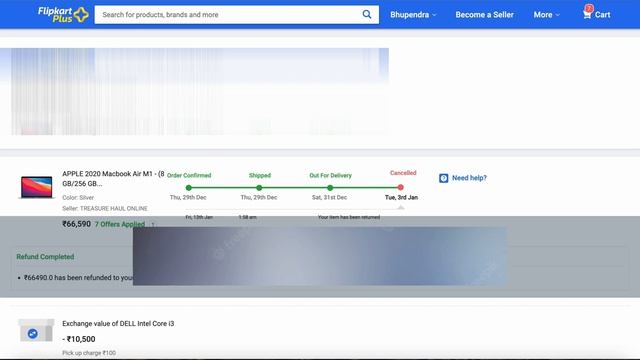The image size is (640, 360).
Task: Click the - ₹10,500 exchange amount
Action: [79, 339]
